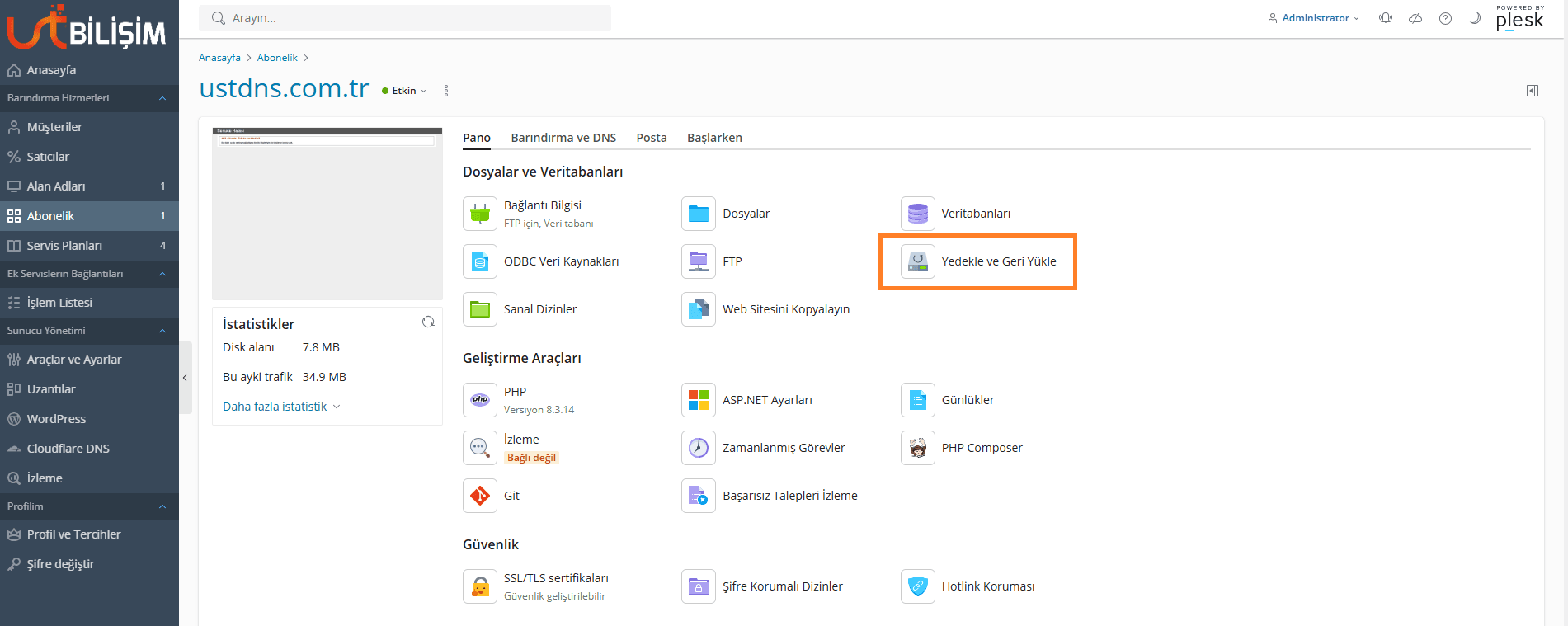Switch to the Posta tab

651,138
